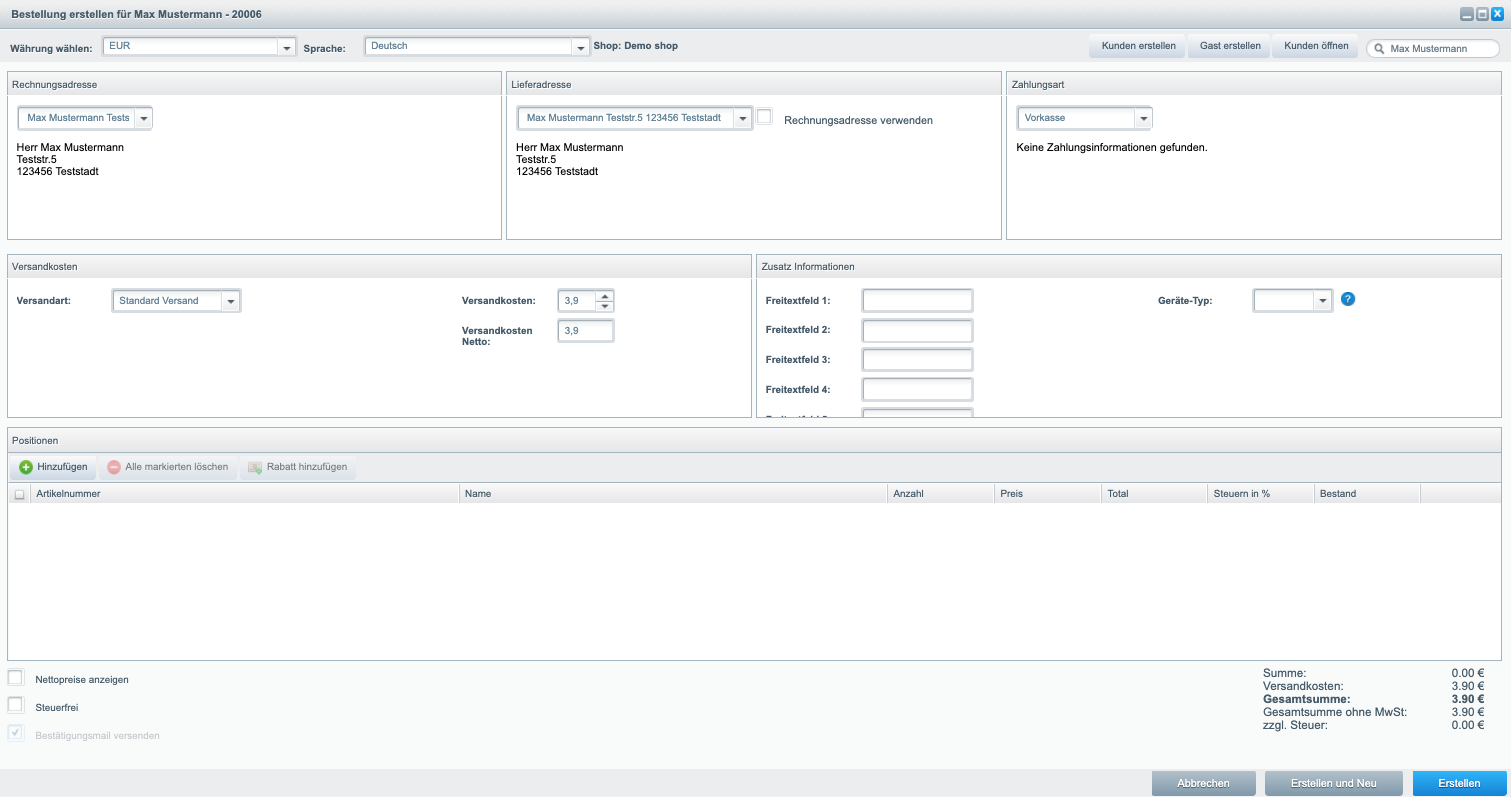This screenshot has height=797, width=1511.
Task: Click the Versandkosten Netto input field
Action: [x=586, y=331]
